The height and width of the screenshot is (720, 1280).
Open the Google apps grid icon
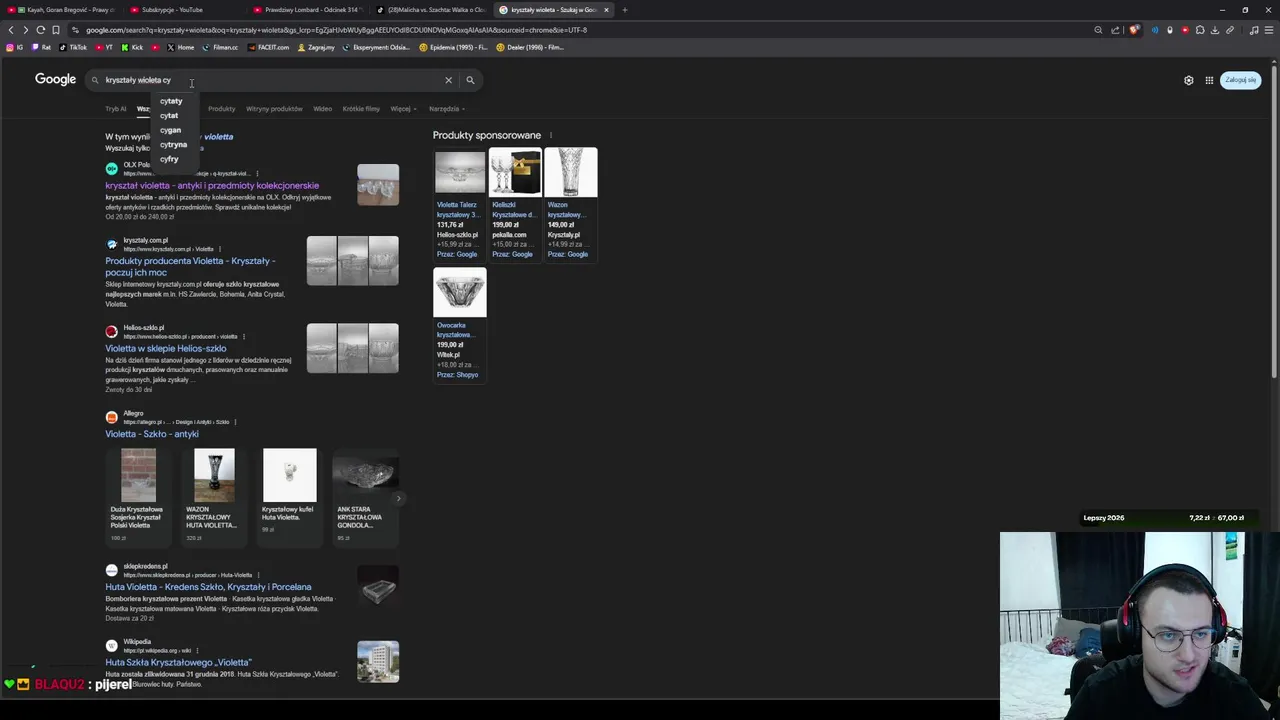pos(1209,80)
